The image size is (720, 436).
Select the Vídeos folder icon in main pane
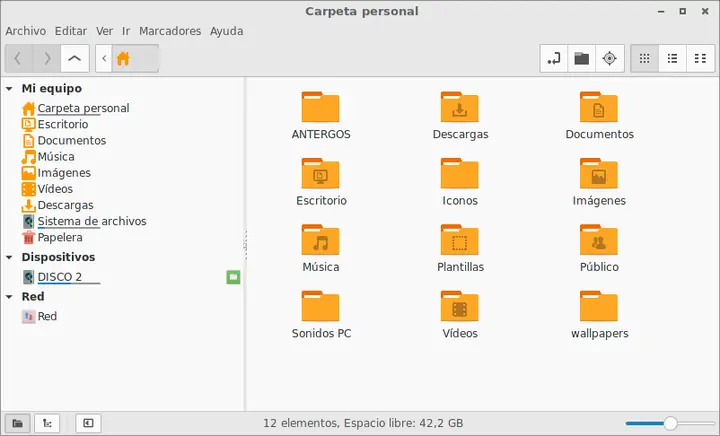tap(460, 306)
